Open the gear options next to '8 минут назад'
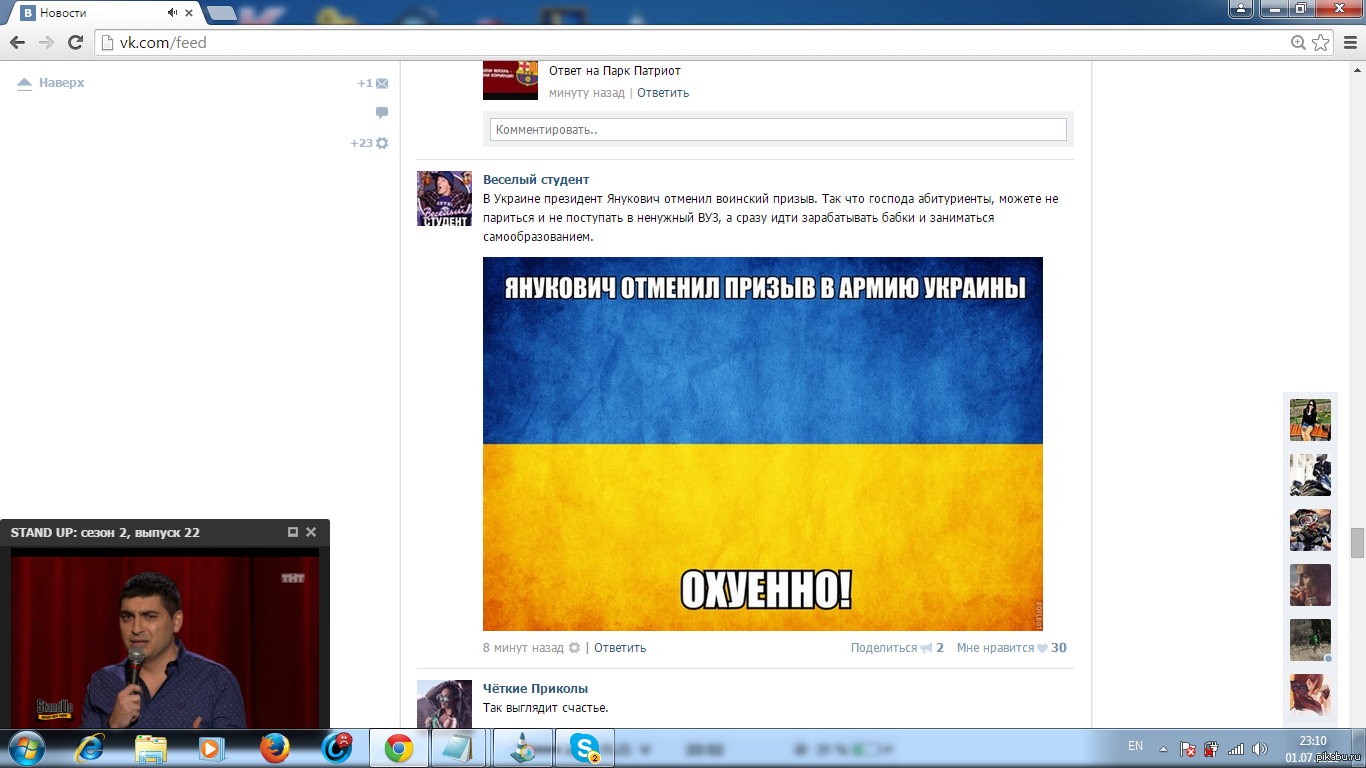This screenshot has width=1366, height=768. tap(574, 648)
